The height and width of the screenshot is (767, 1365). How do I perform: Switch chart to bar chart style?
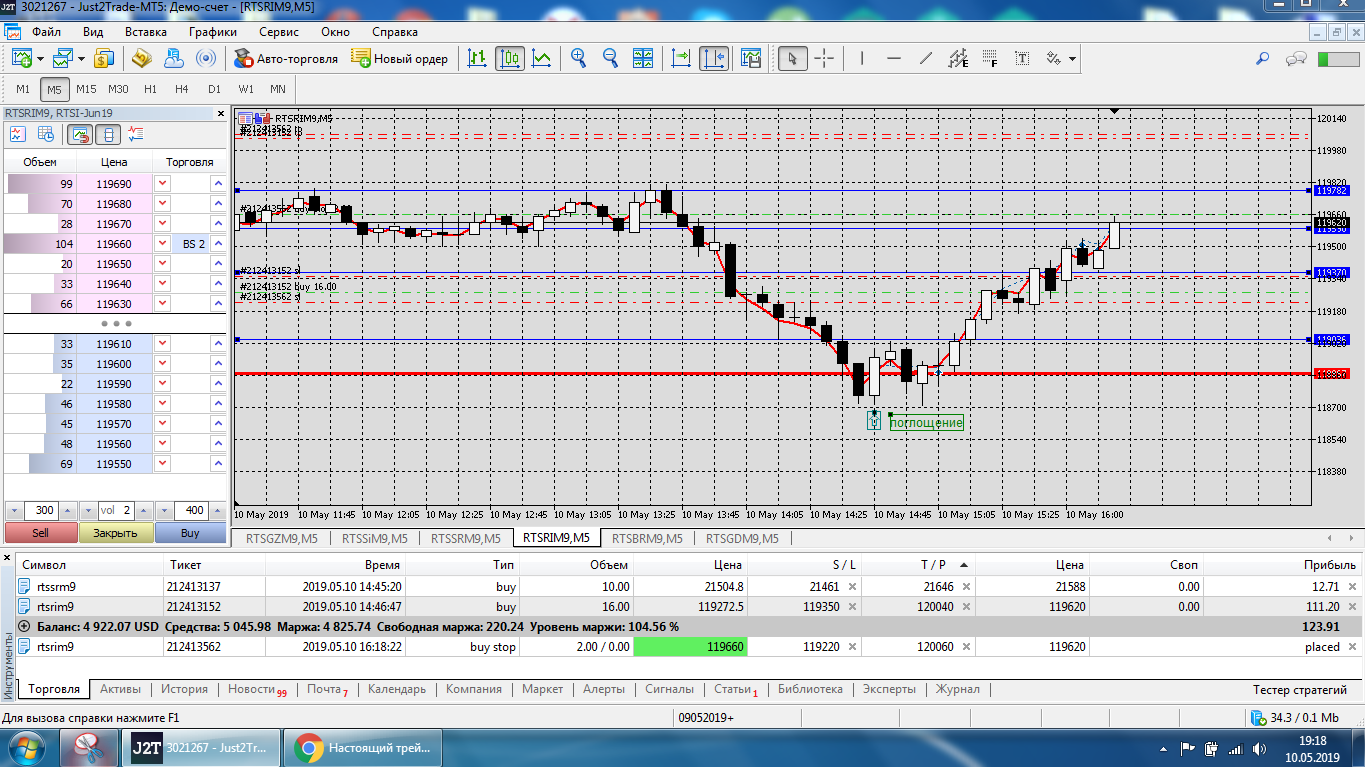(478, 58)
